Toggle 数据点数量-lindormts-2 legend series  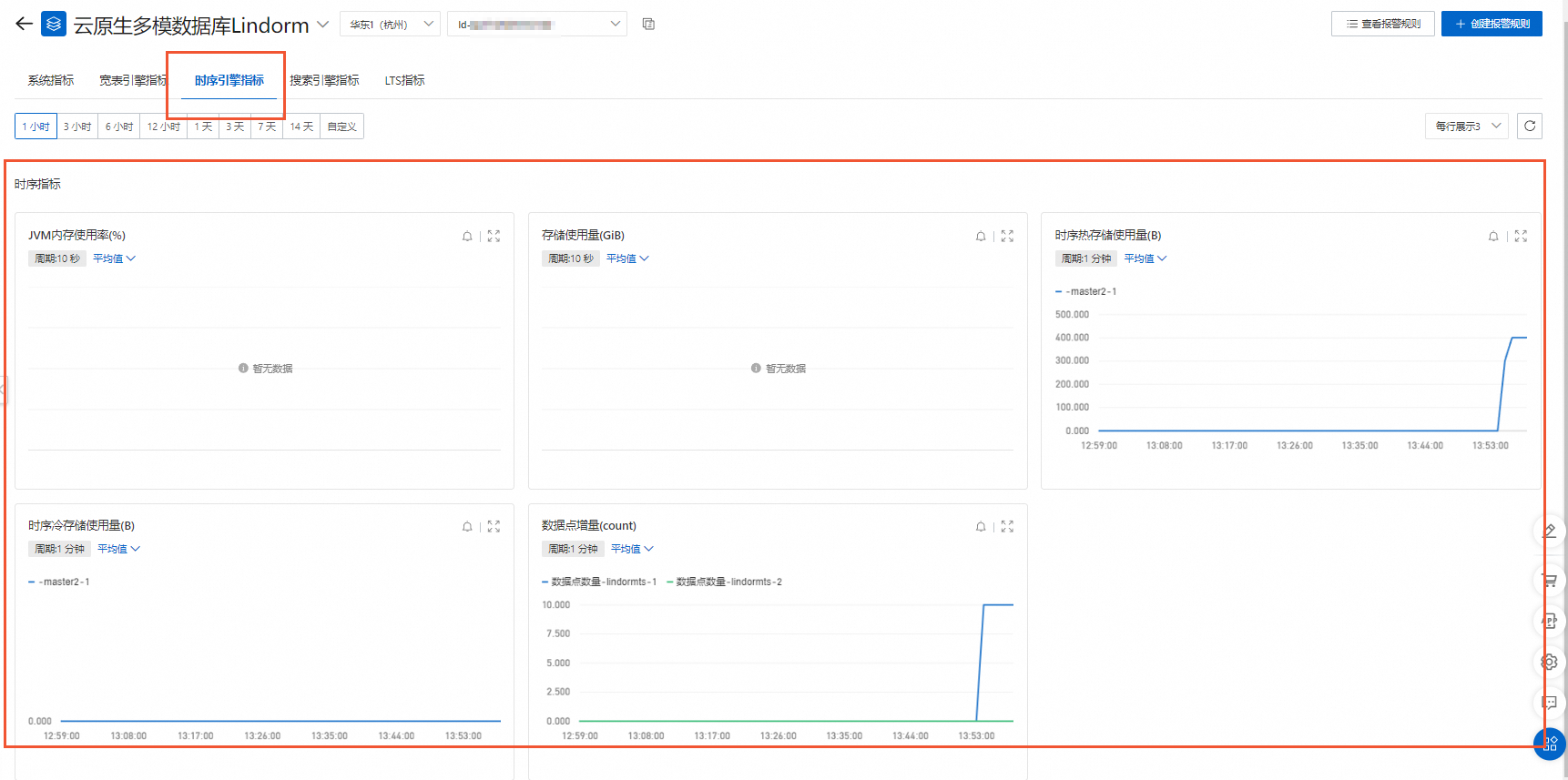pyautogui.click(x=725, y=582)
